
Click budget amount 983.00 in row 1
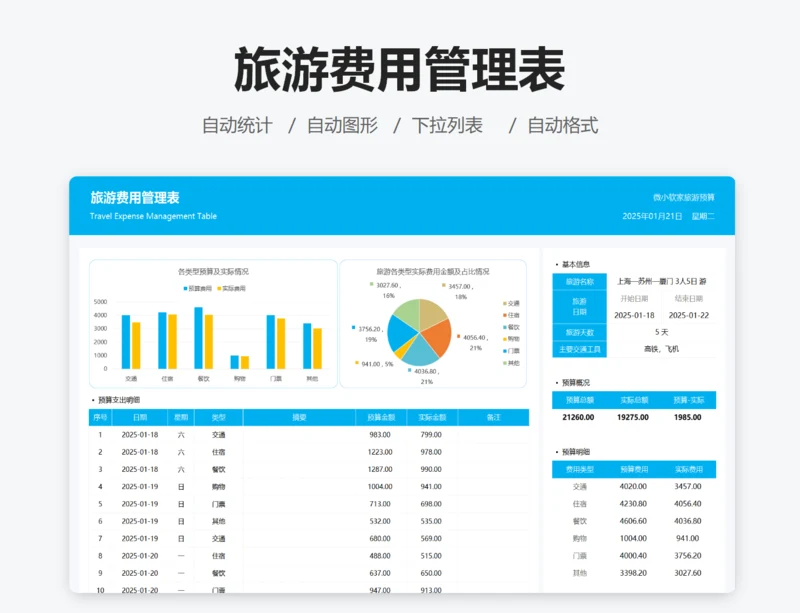click(x=380, y=435)
